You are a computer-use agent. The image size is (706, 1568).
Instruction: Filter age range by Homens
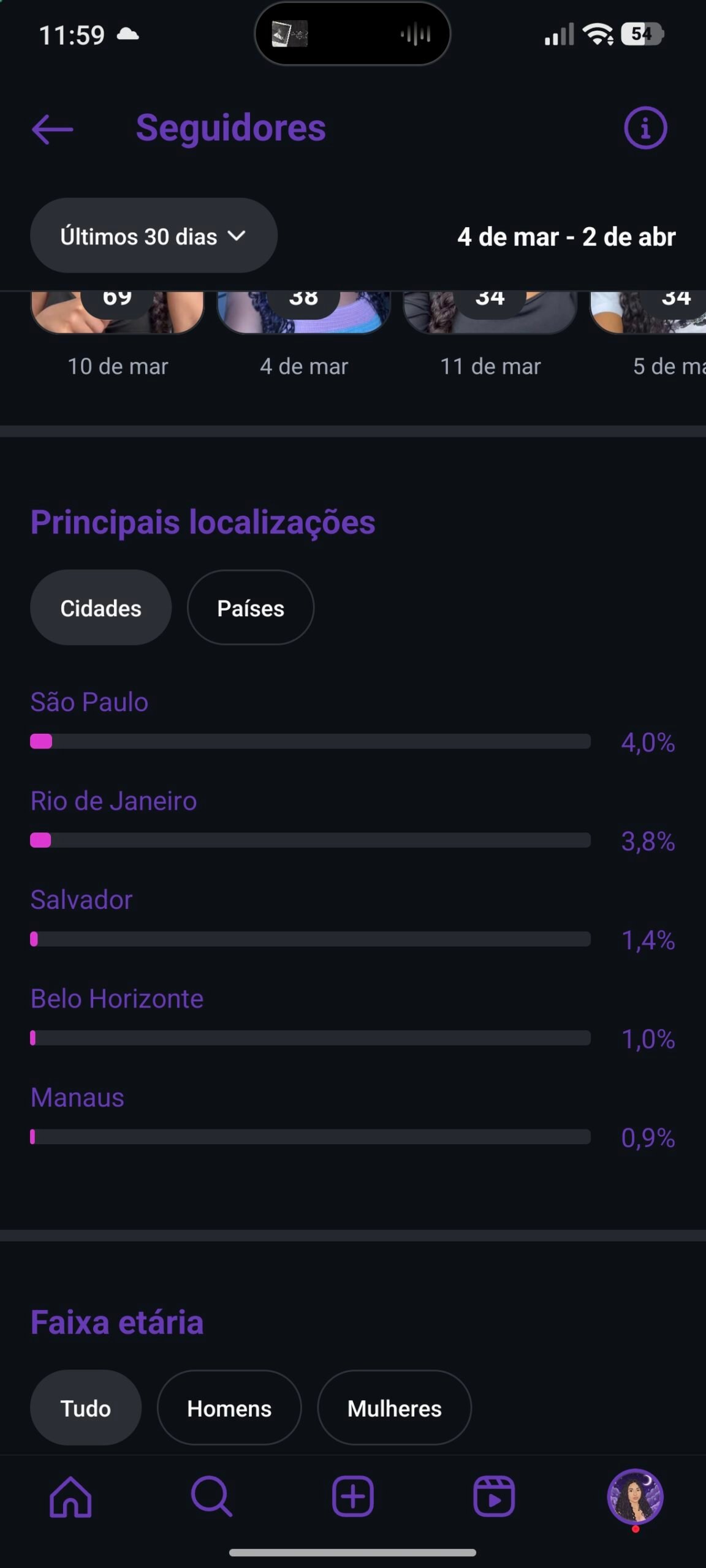click(x=229, y=1408)
